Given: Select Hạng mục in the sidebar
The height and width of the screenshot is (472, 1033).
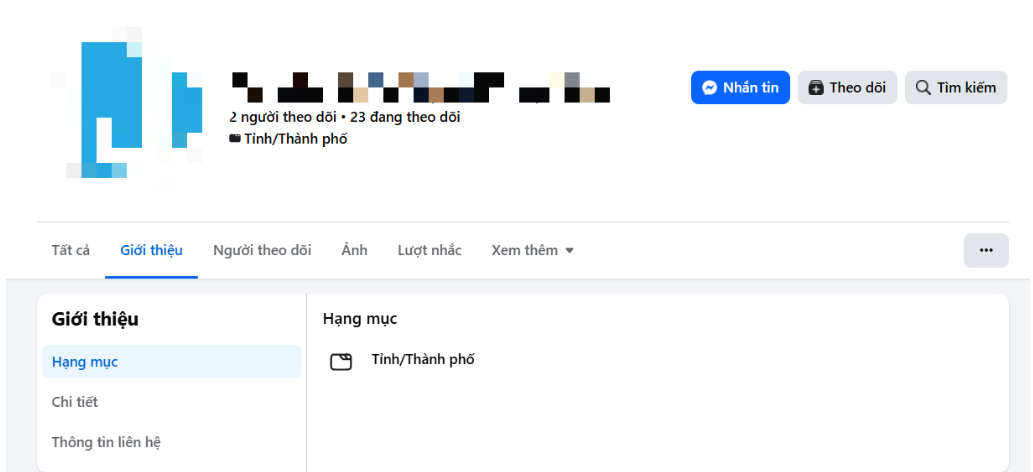Looking at the screenshot, I should [171, 361].
